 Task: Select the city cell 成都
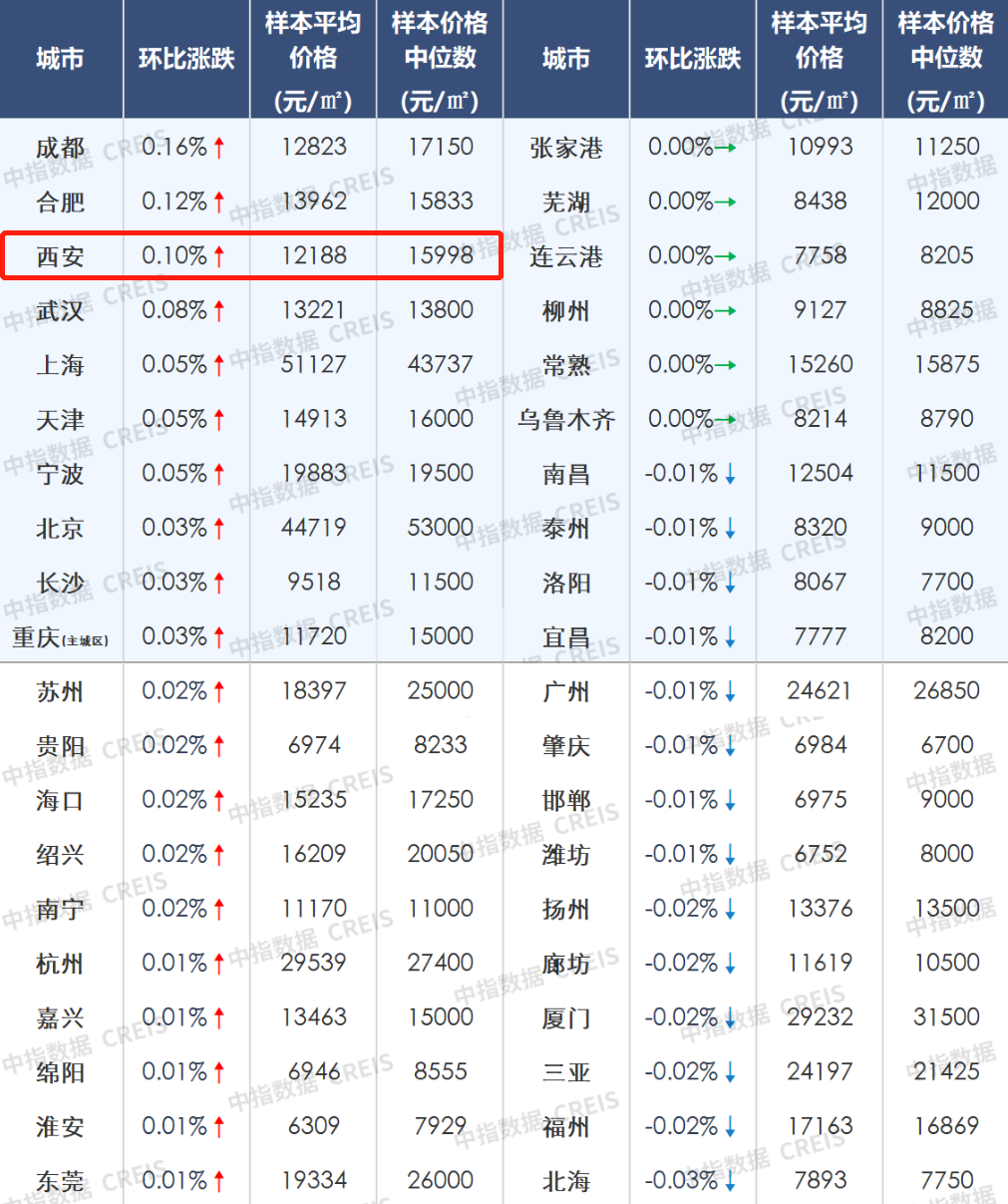[x=60, y=148]
